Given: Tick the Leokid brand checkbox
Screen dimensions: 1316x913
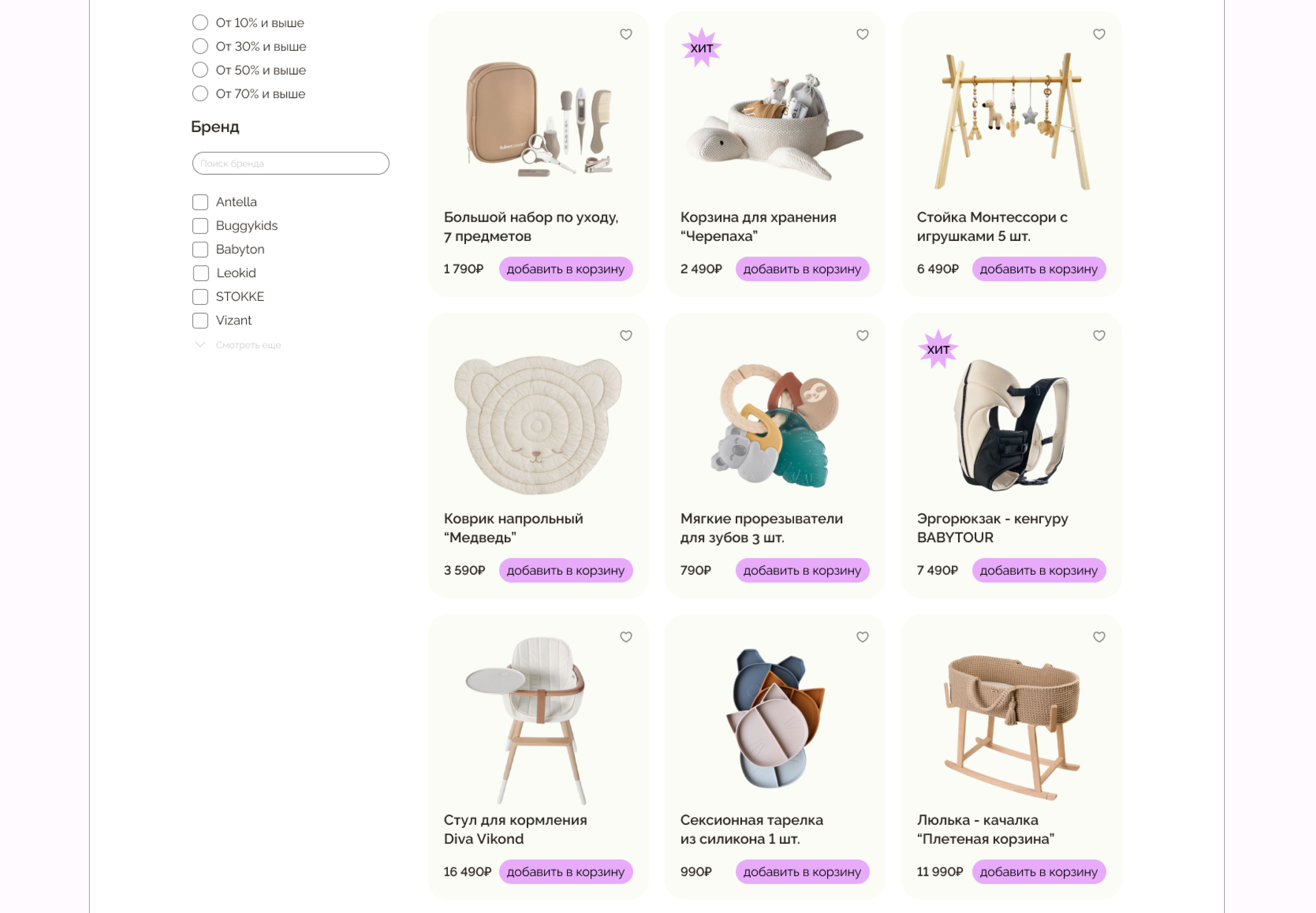Looking at the screenshot, I should click(201, 273).
